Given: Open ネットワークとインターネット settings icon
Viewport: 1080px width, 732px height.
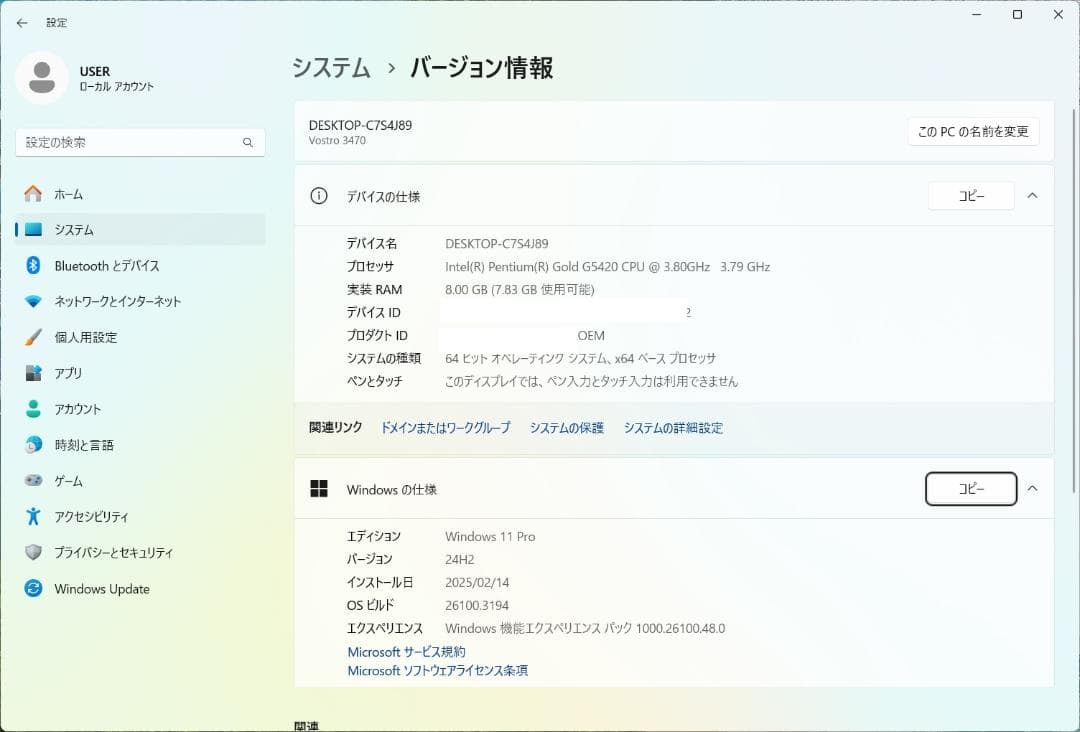Looking at the screenshot, I should click(33, 301).
